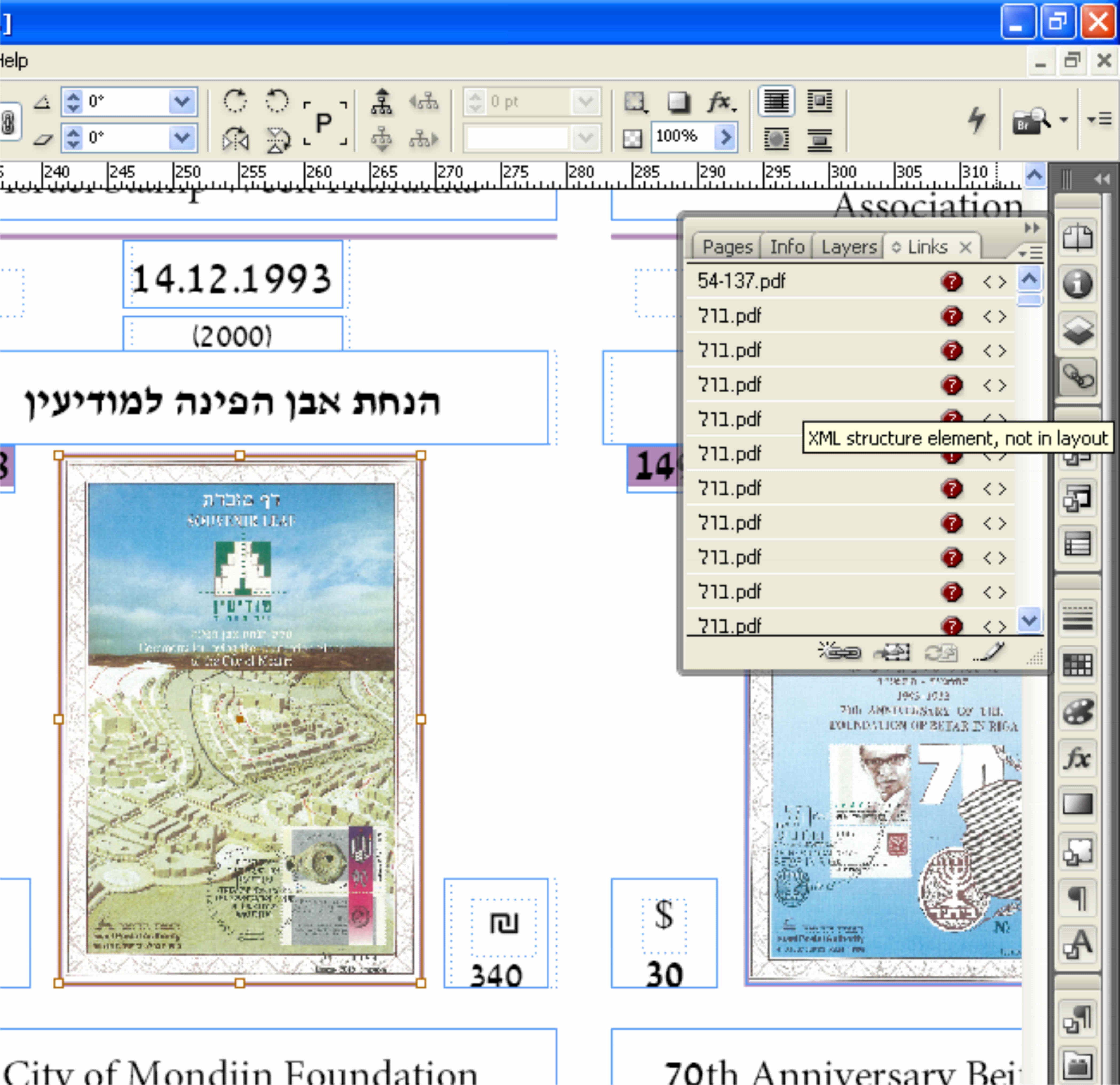This screenshot has width=1120, height=1085.
Task: Apply drop shadow effect icon
Action: (678, 102)
